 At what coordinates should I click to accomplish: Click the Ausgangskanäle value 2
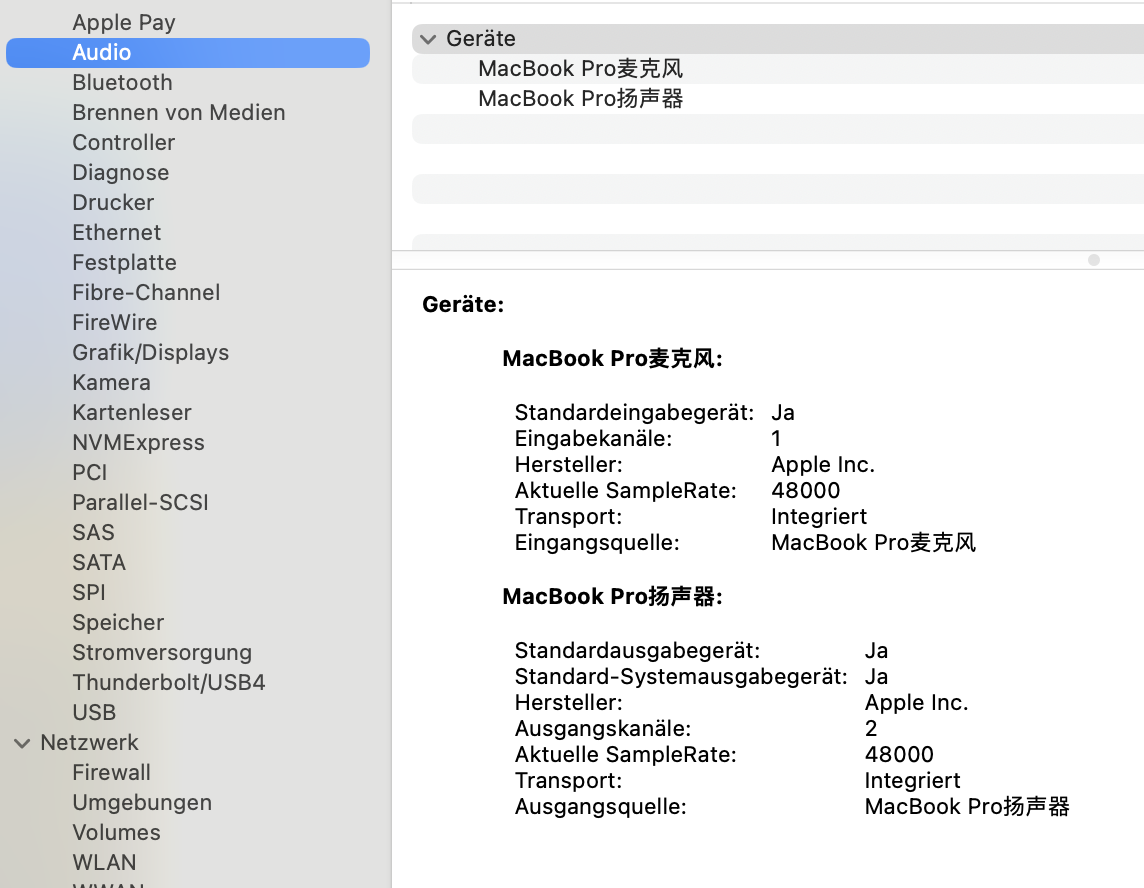pos(871,728)
